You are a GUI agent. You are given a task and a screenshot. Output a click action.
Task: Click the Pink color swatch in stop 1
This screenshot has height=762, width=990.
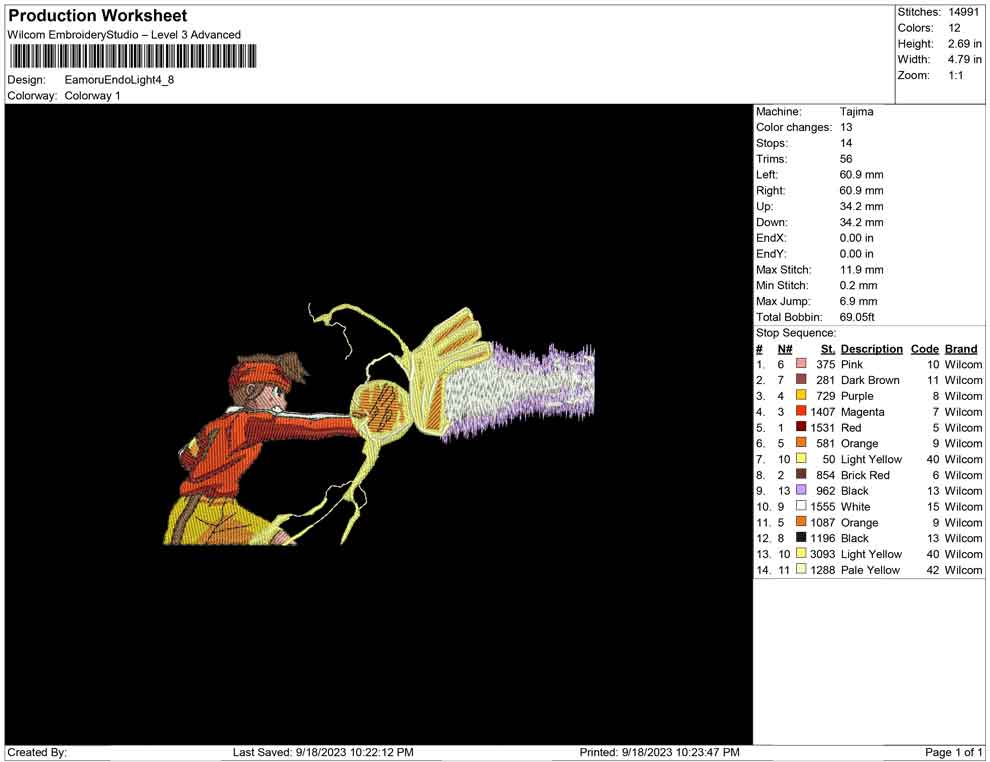pos(801,364)
